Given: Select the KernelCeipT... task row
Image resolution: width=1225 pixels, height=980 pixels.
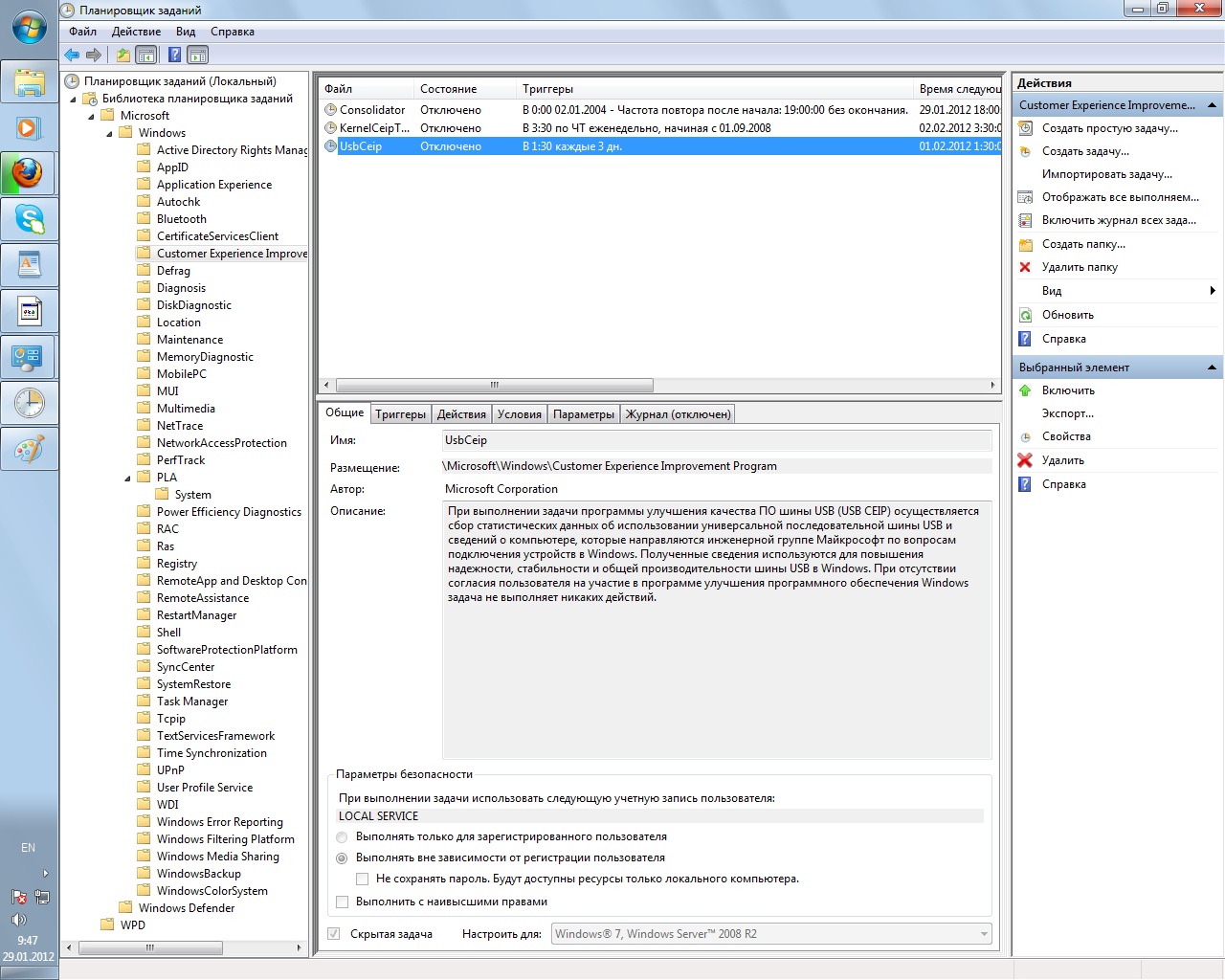Looking at the screenshot, I should 659,128.
